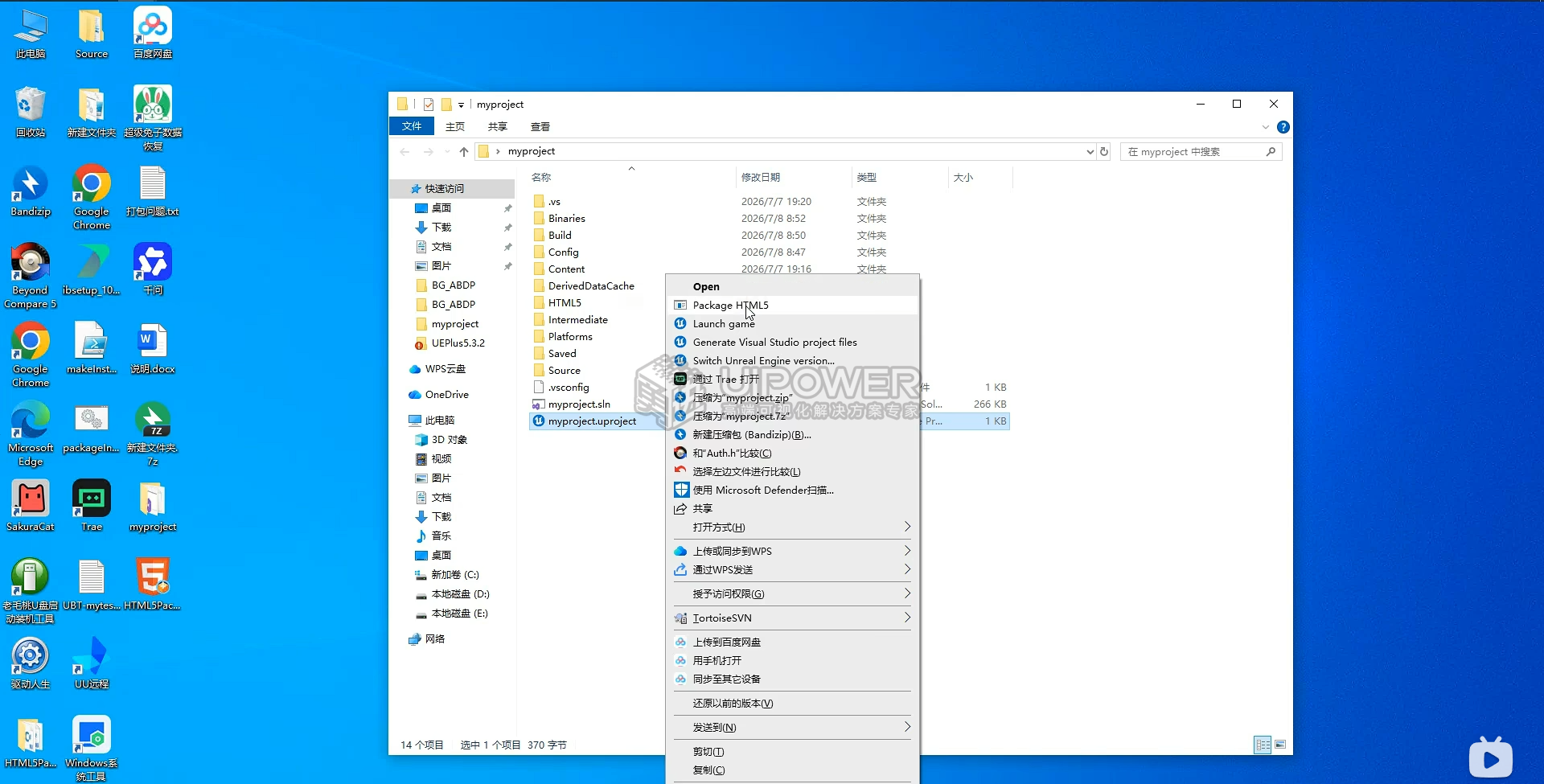The image size is (1544, 784).
Task: Expand TortoiseSVN submenu
Action: (793, 618)
